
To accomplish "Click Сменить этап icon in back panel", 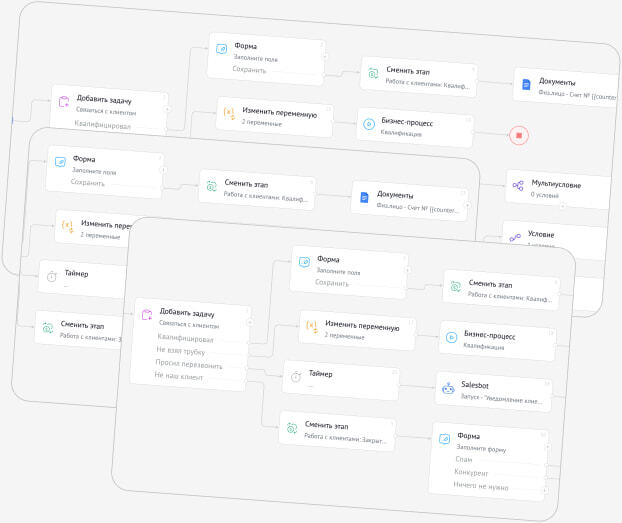I will (x=373, y=73).
